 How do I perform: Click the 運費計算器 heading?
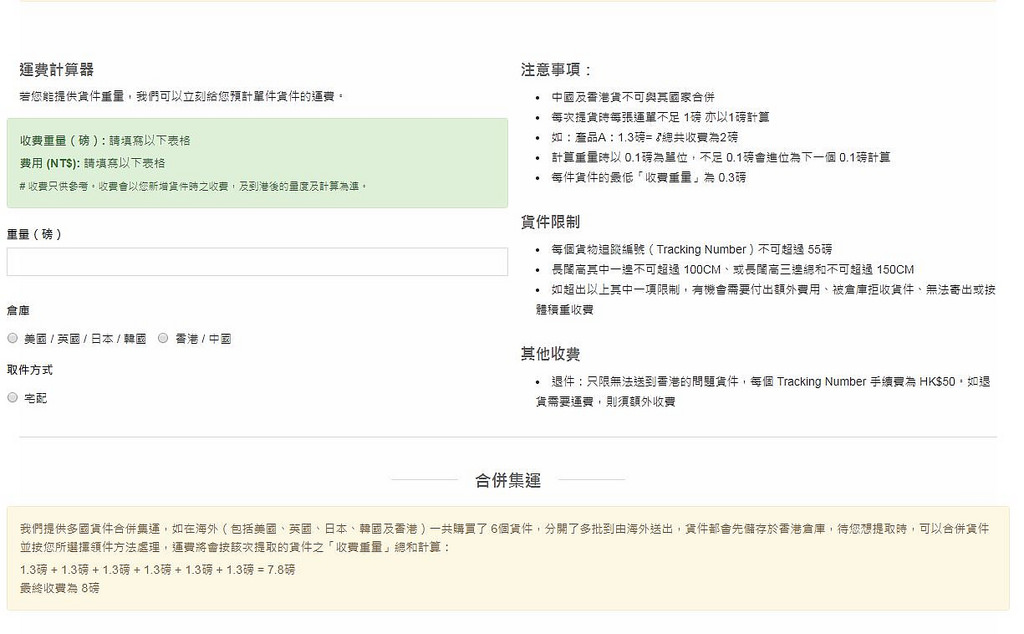pos(57,69)
